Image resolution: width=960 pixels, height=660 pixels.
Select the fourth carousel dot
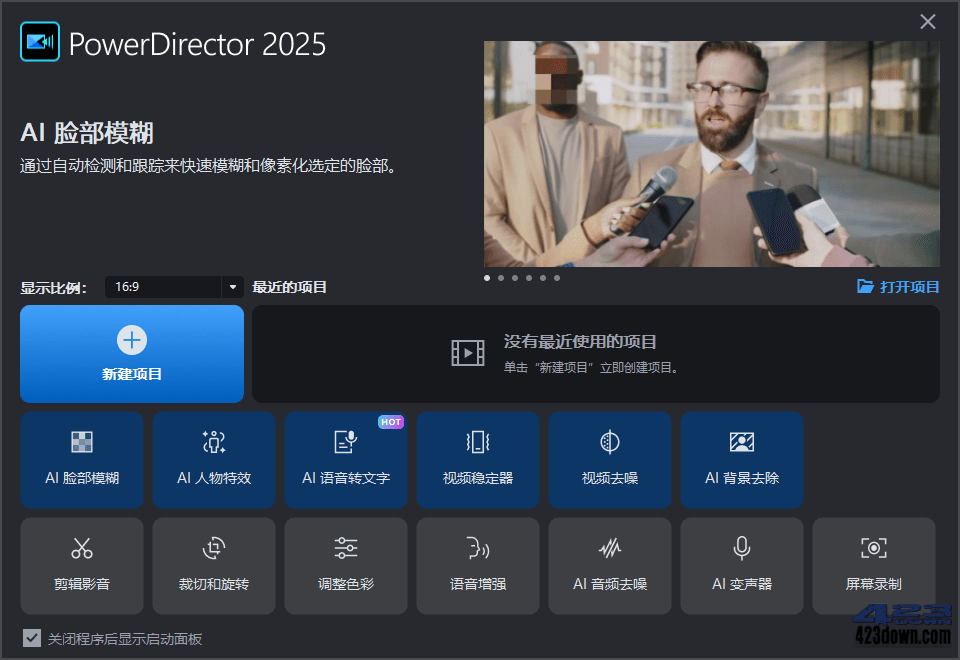click(x=529, y=278)
